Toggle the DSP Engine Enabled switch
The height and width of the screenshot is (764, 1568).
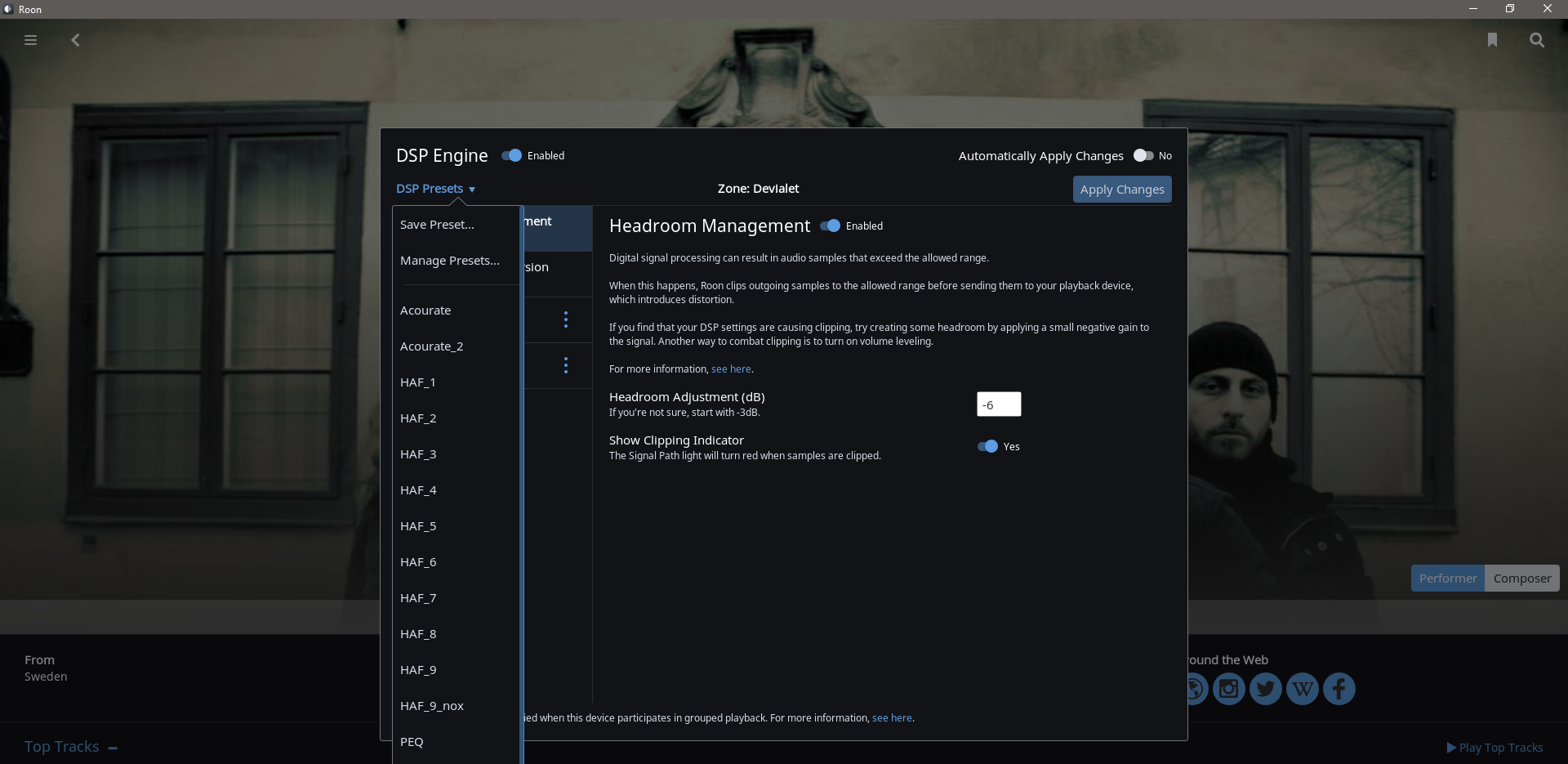[512, 155]
